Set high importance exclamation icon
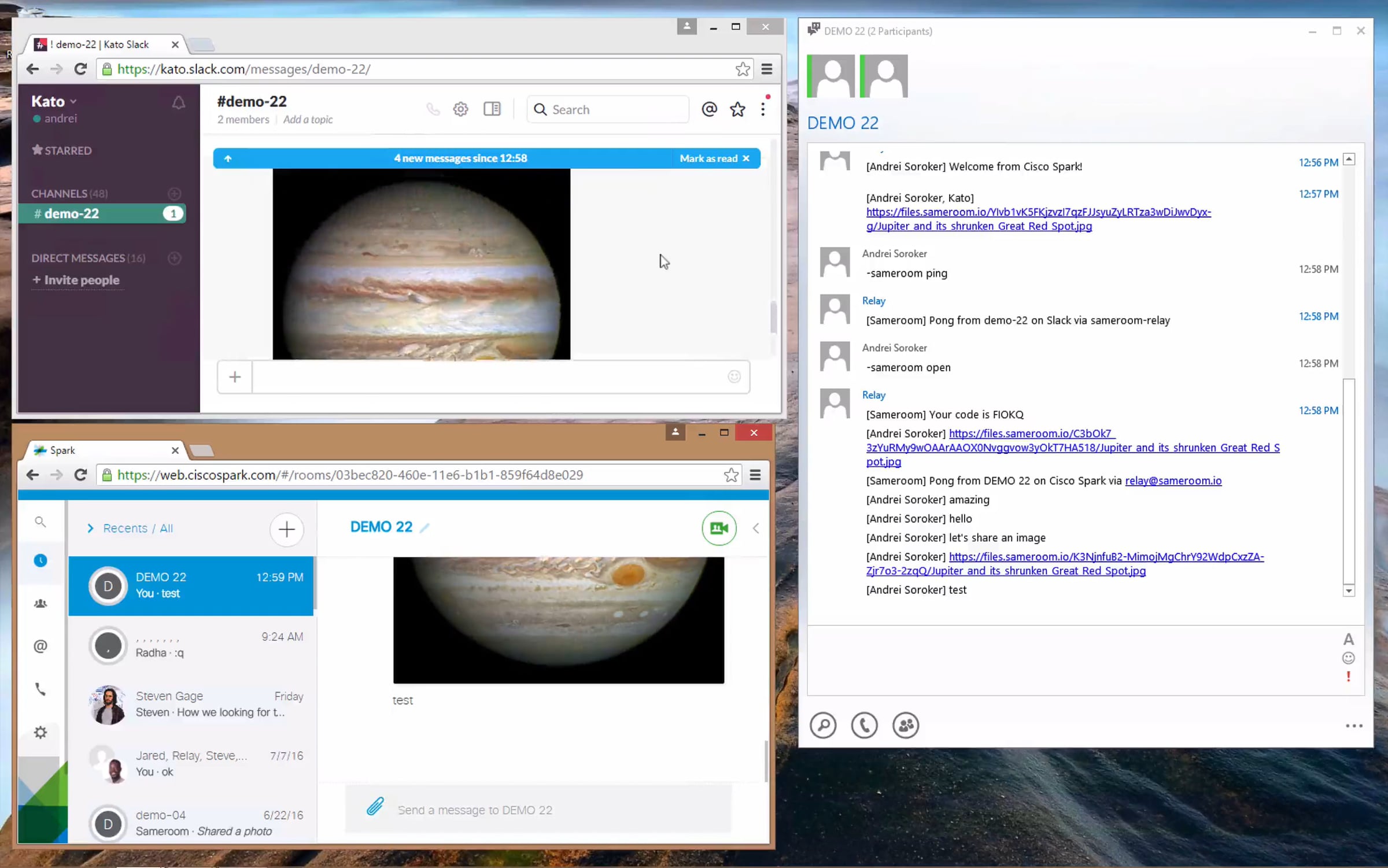 1348,677
